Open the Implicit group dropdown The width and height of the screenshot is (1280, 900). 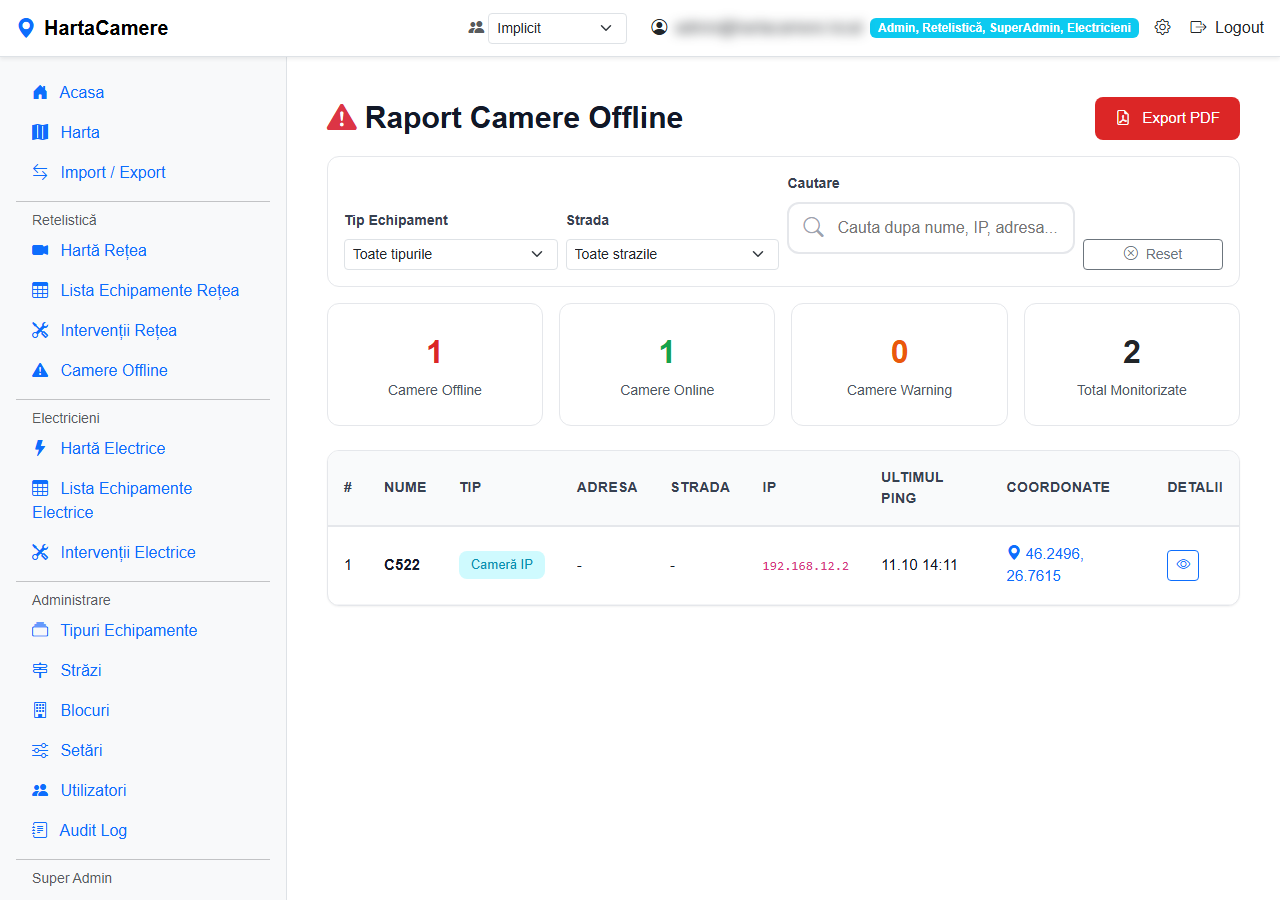(x=557, y=28)
